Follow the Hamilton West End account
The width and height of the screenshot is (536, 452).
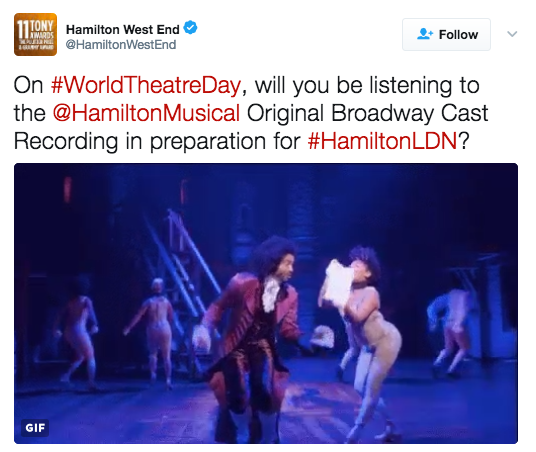(446, 35)
